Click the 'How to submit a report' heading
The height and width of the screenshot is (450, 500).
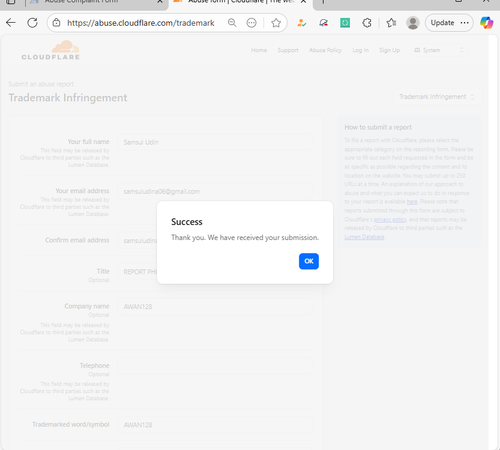[x=378, y=127]
